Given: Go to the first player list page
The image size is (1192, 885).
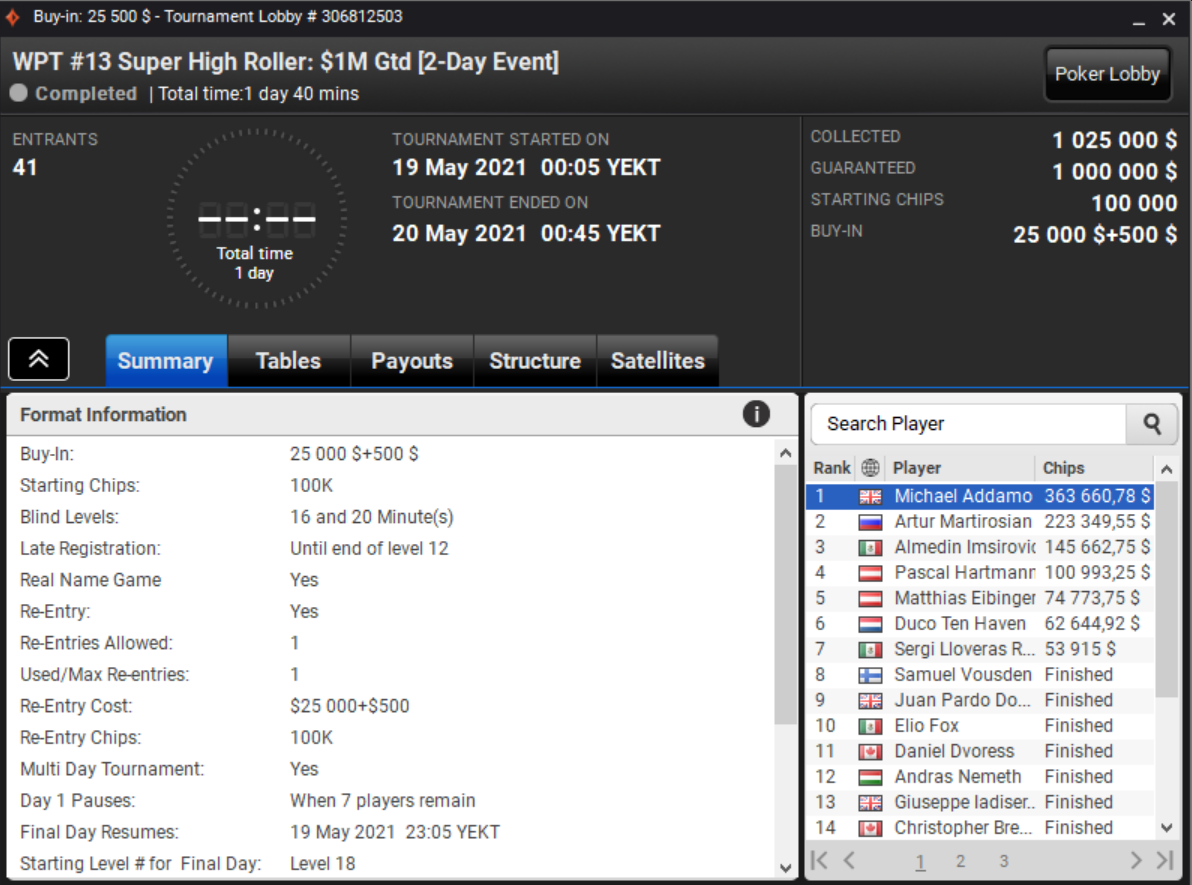Looking at the screenshot, I should 819,860.
